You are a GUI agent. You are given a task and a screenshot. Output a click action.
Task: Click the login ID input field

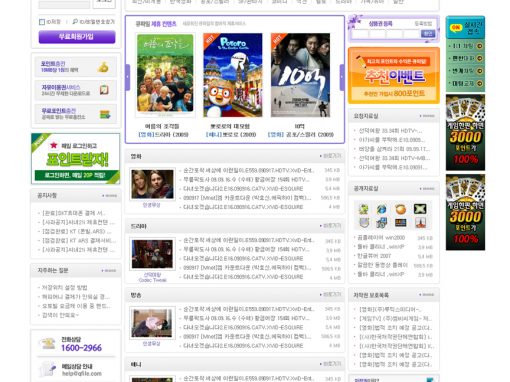64,4
